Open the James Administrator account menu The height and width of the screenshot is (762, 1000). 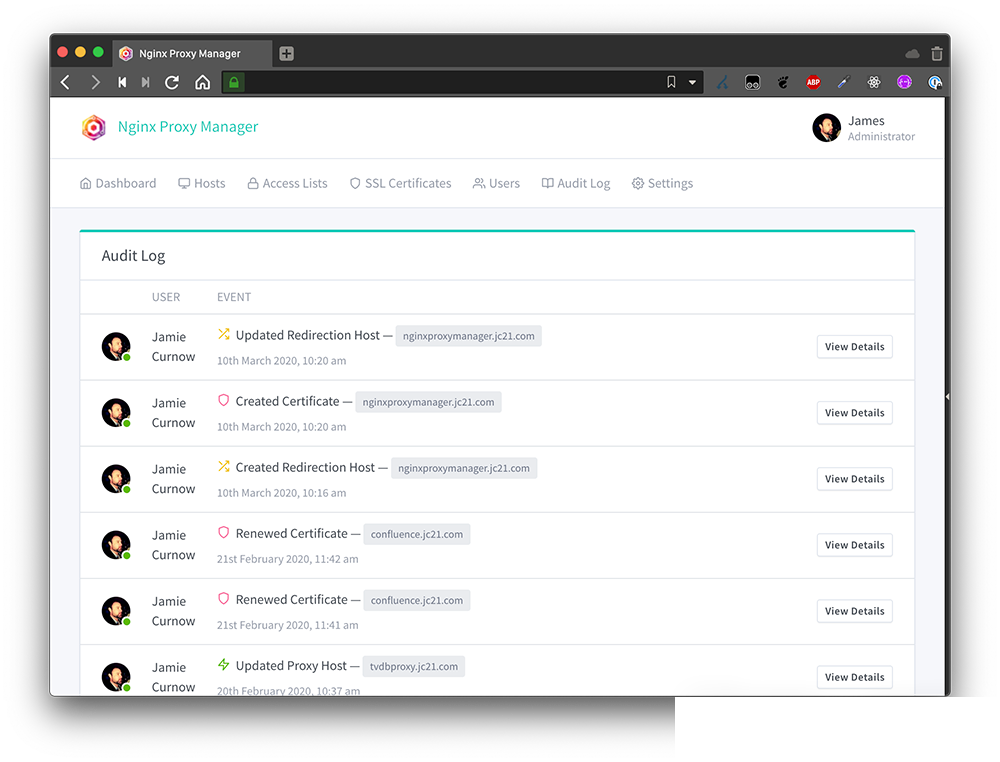pos(864,128)
